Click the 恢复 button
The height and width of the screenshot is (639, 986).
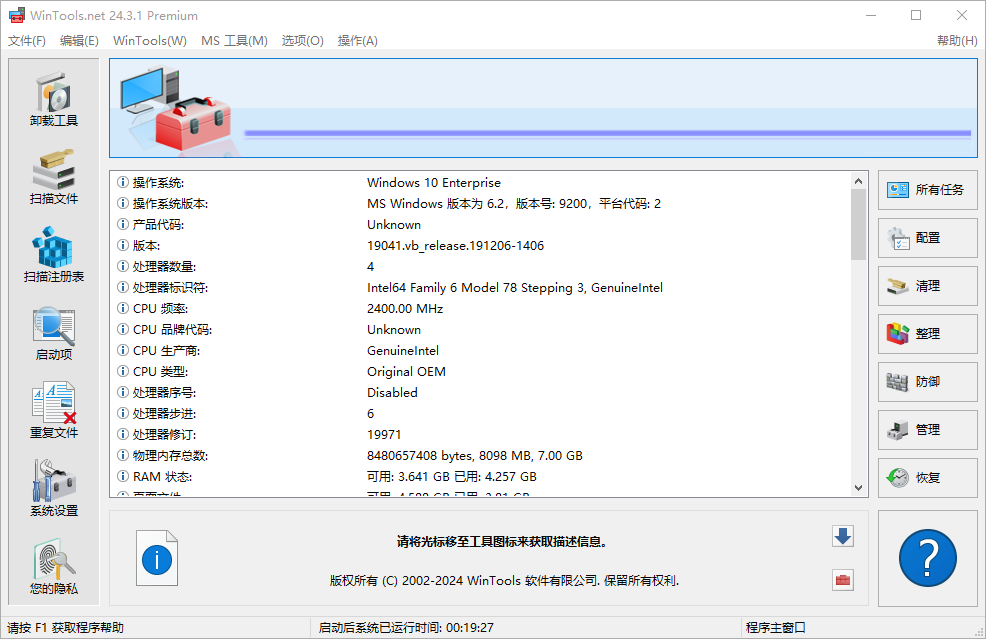click(x=928, y=478)
